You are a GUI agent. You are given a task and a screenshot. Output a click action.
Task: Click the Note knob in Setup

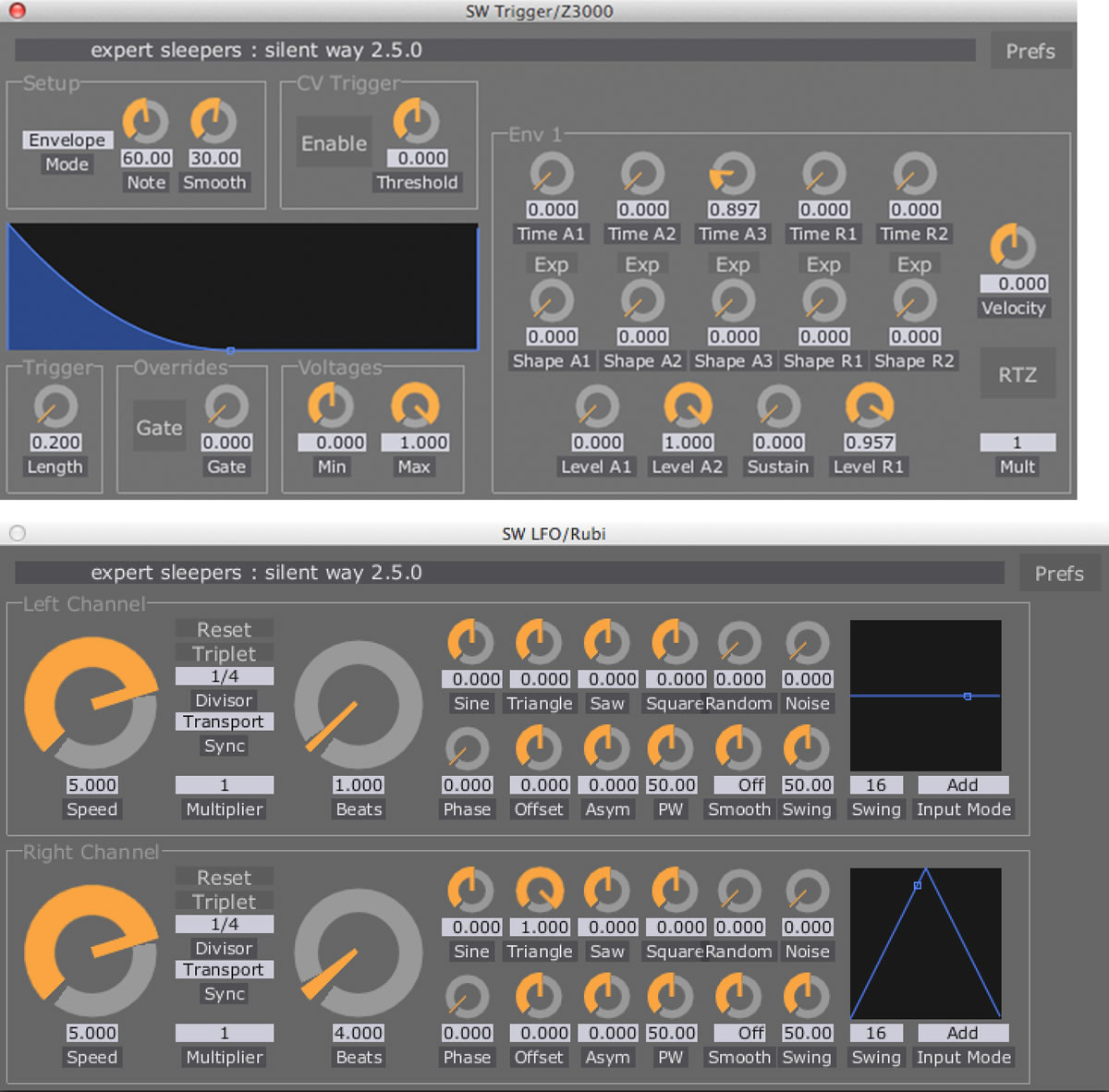click(x=146, y=121)
